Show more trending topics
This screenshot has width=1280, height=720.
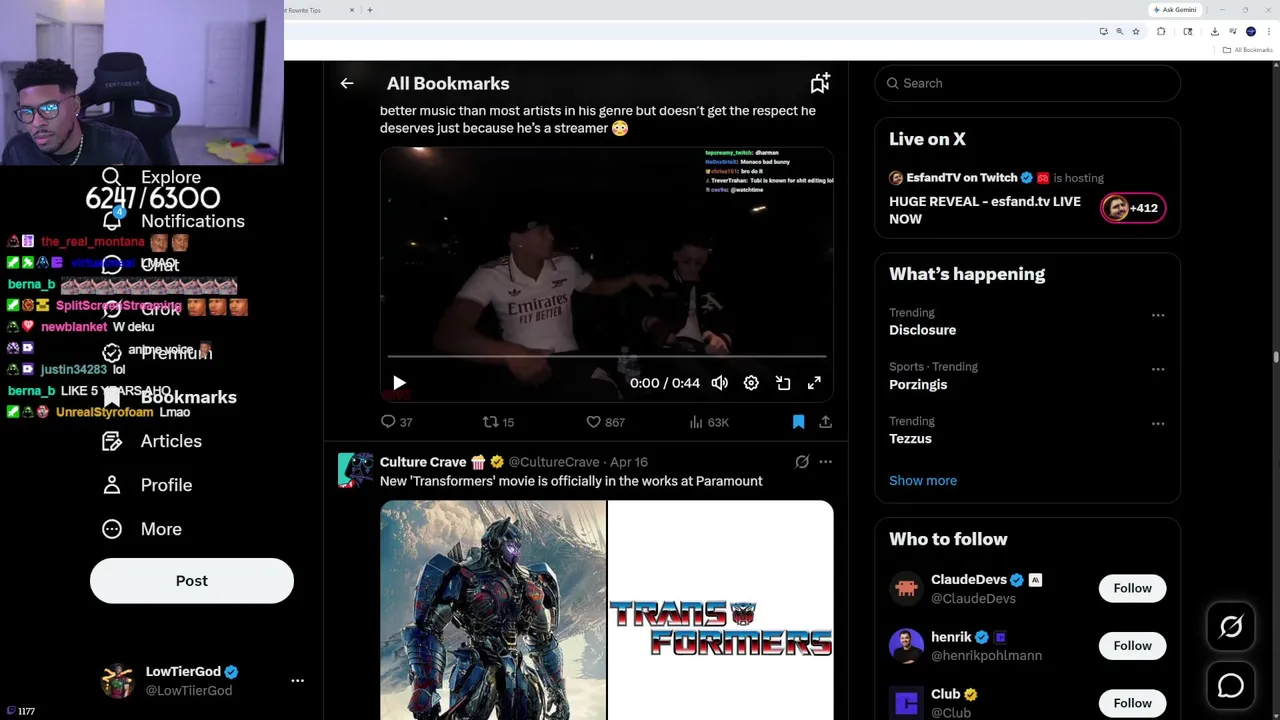[x=923, y=480]
